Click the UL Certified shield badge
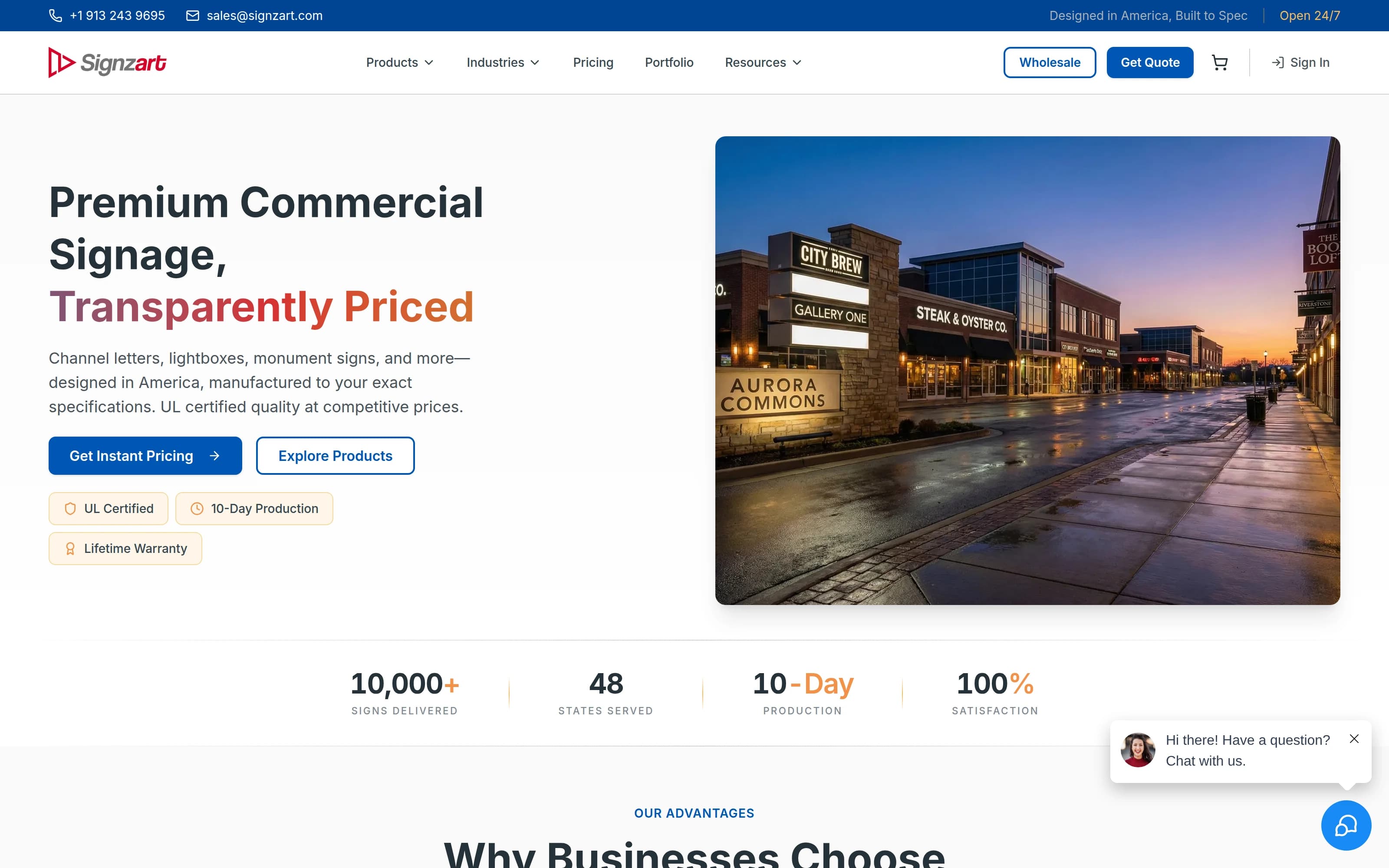Viewport: 1389px width, 868px height. tap(109, 509)
